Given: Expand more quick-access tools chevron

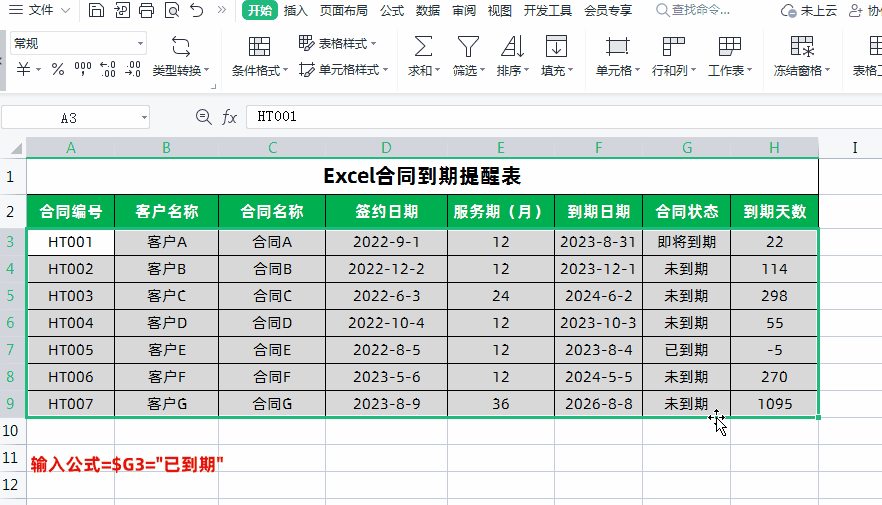Looking at the screenshot, I should pyautogui.click(x=222, y=10).
